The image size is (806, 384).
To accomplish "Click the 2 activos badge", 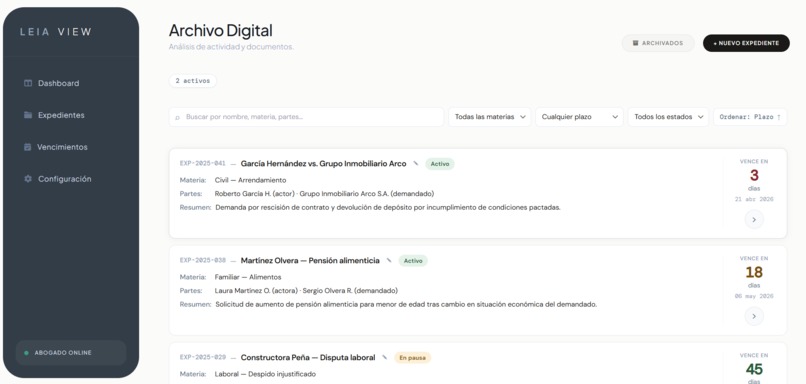I will (193, 81).
